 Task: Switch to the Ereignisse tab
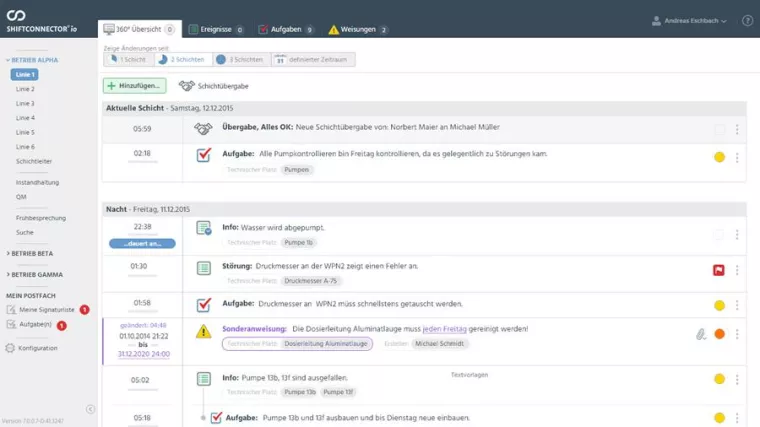pos(214,30)
